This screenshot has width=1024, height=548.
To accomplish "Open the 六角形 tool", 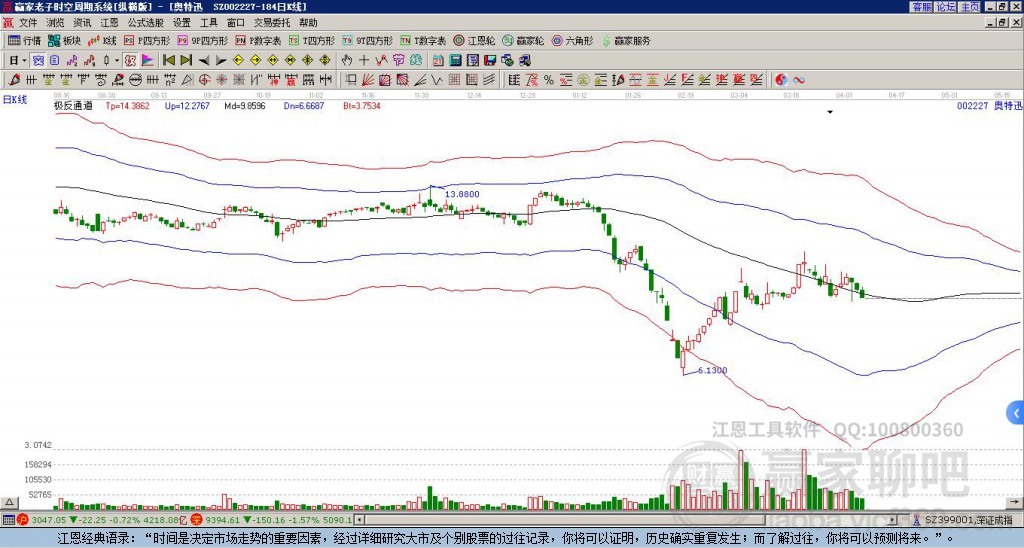I will [573, 40].
